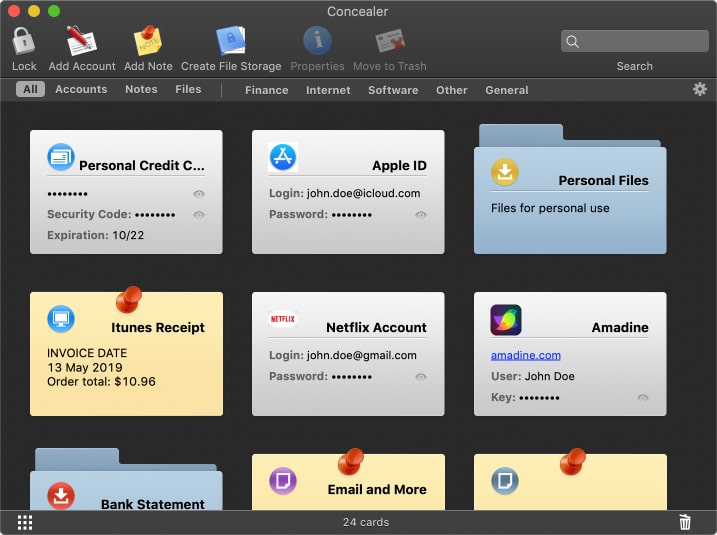Click the User: John Doe line

point(533,376)
